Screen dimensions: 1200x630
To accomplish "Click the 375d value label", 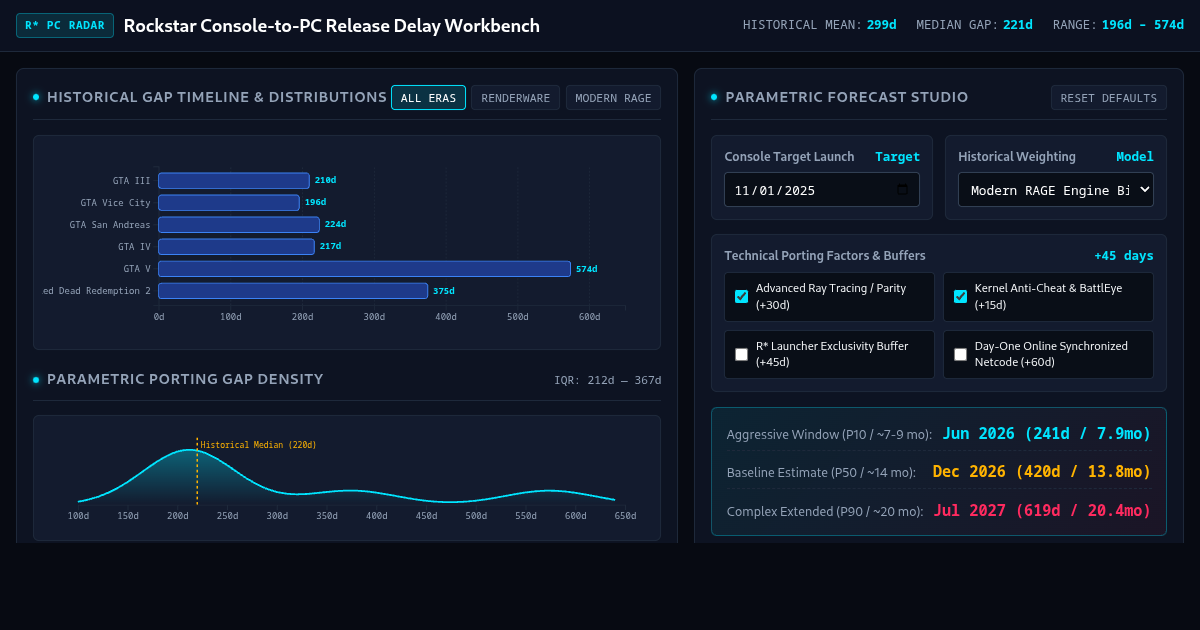I will (x=443, y=291).
